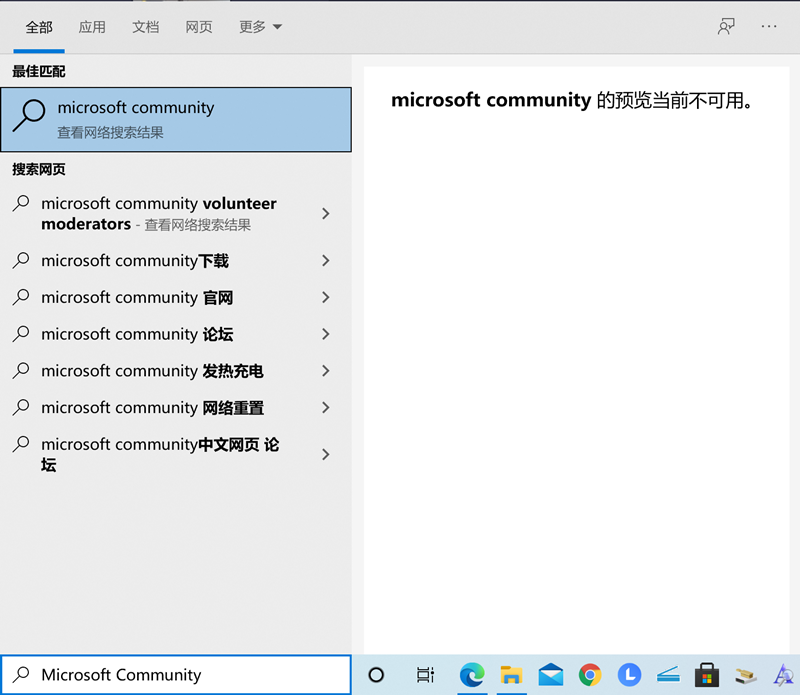Open Task View on the taskbar
This screenshot has width=800, height=695.
(426, 676)
